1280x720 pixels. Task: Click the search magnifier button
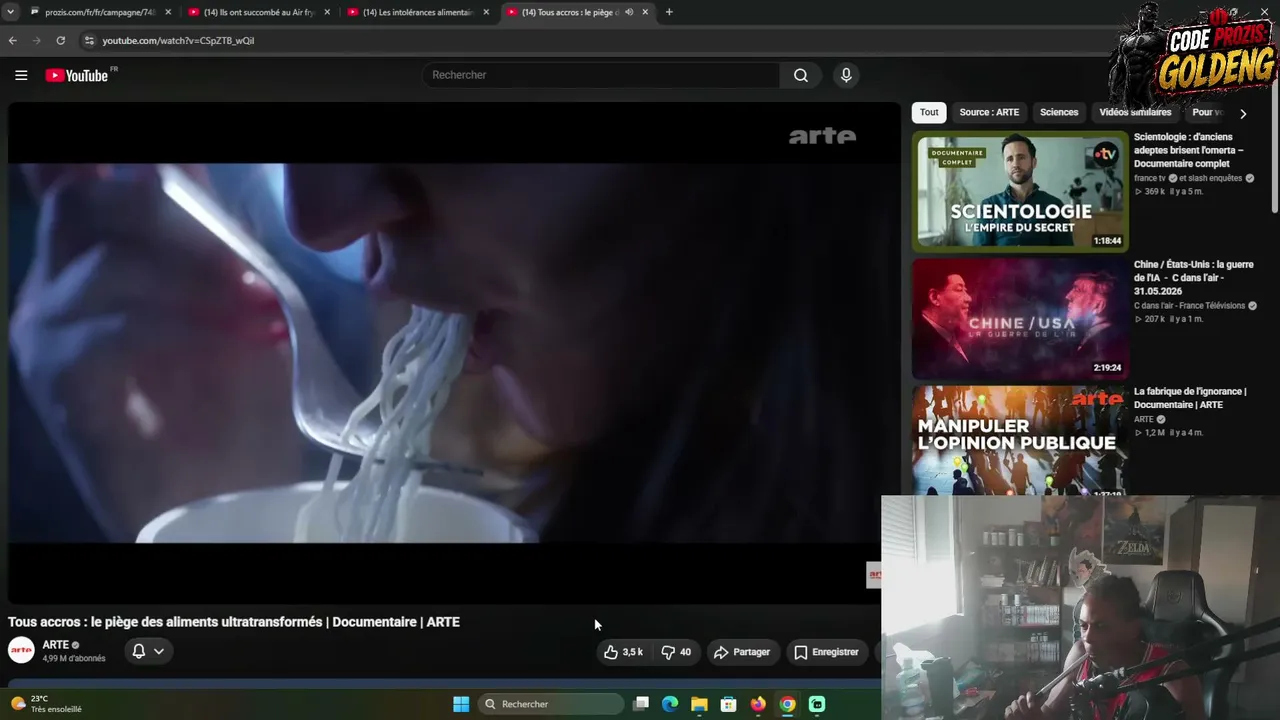801,75
